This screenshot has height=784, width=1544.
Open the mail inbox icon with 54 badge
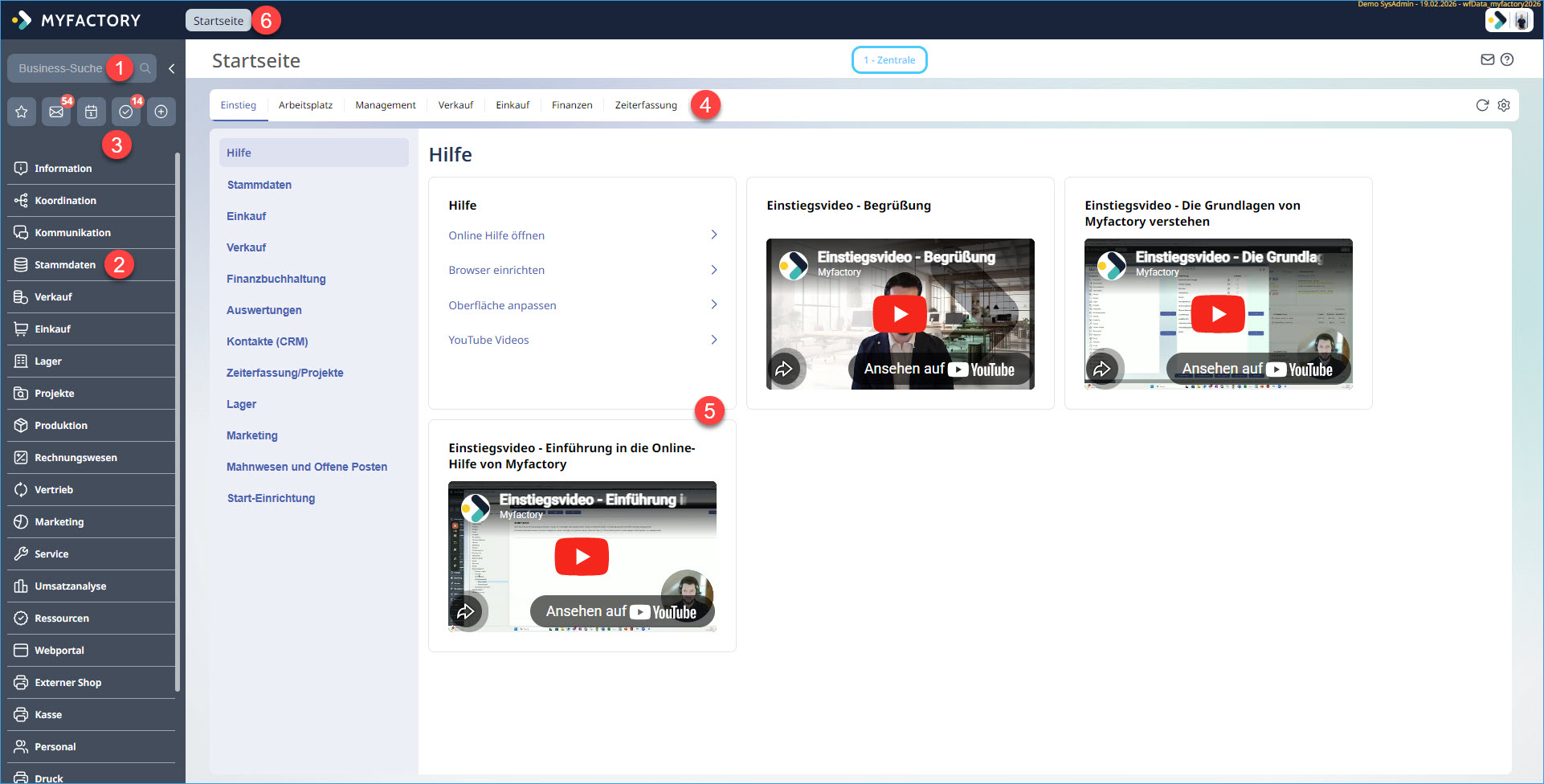click(x=56, y=112)
